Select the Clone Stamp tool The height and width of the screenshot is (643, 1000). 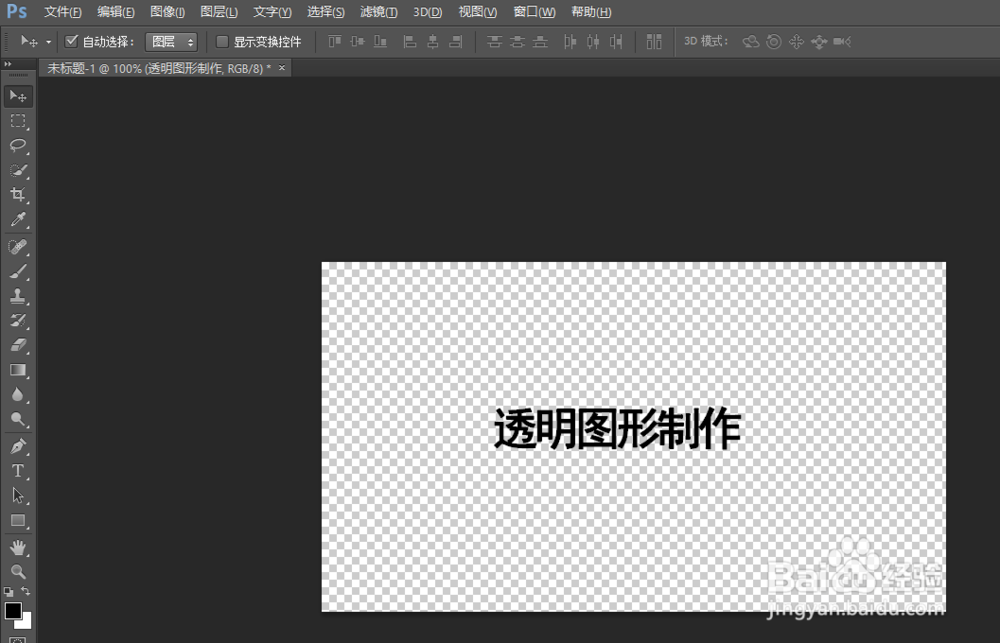point(18,296)
